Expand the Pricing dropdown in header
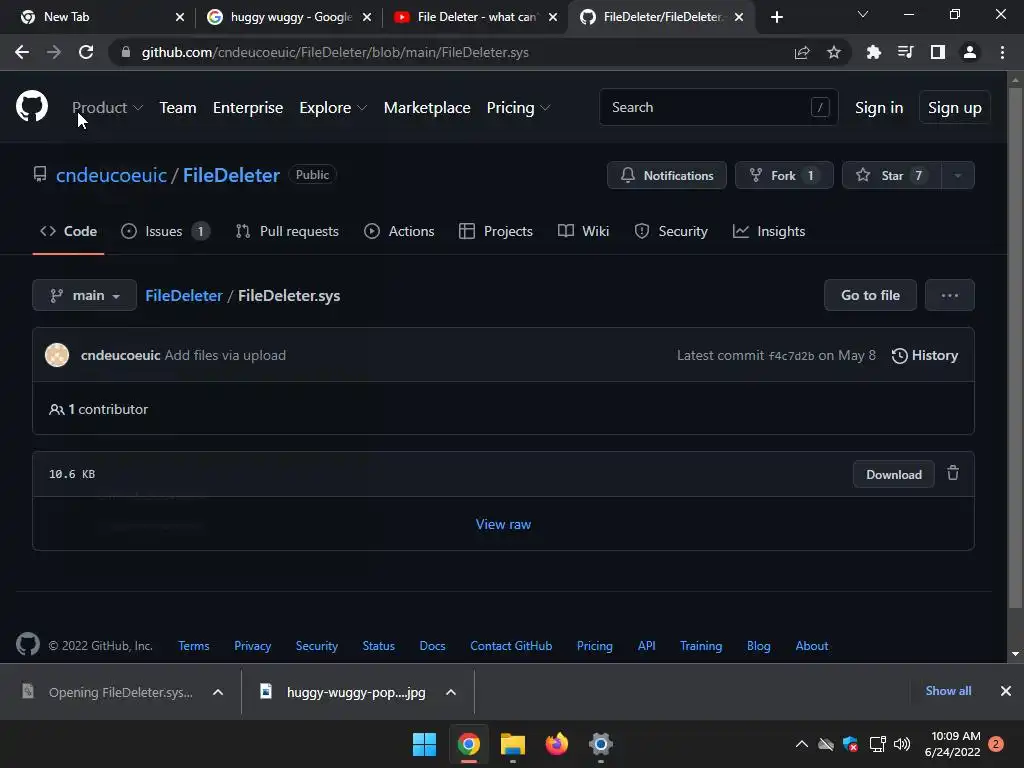Screen dimensions: 1024x768 518,108
